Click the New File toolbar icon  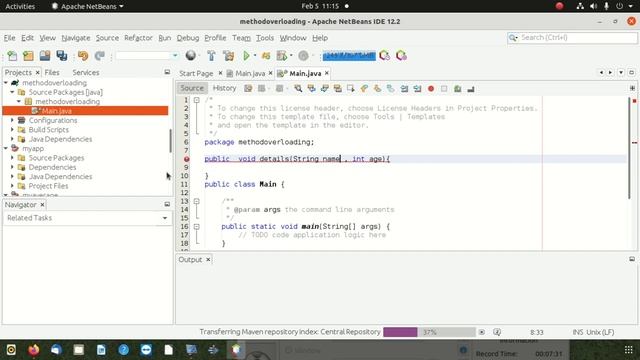[x=12, y=56]
